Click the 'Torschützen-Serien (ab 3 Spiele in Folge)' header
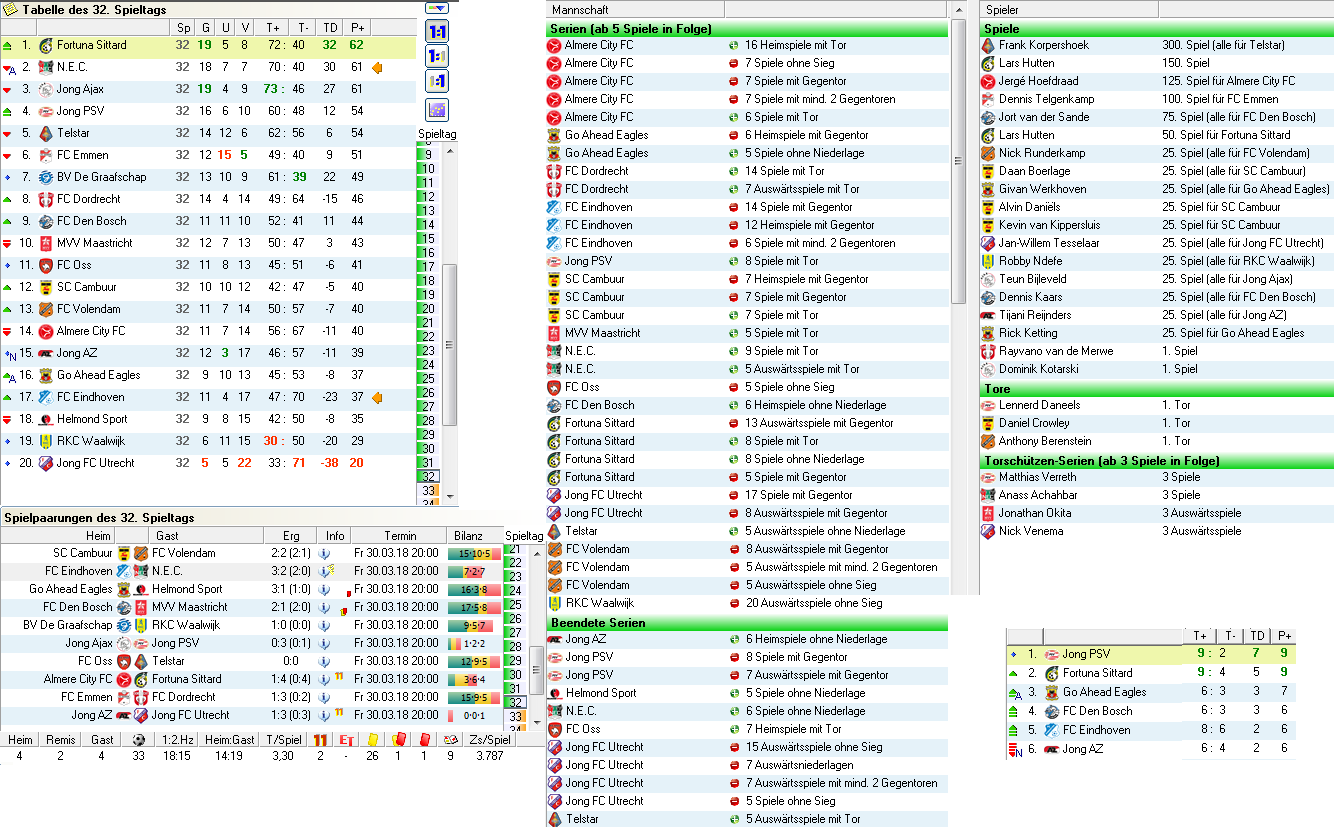This screenshot has height=830, width=1334. (1157, 461)
